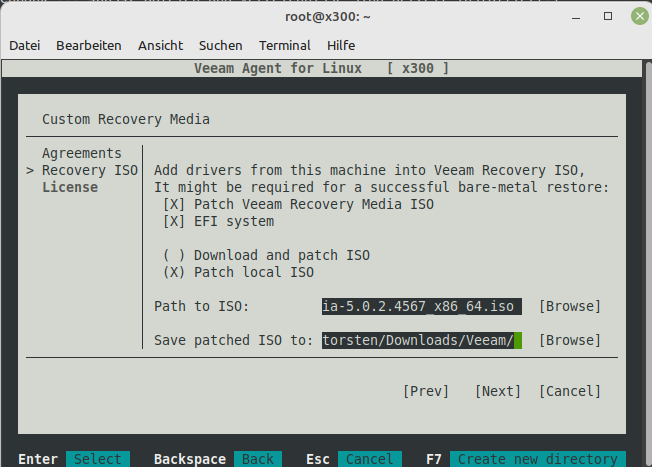Open the Suchen menu
Viewport: 652px width, 467px height.
[220, 45]
